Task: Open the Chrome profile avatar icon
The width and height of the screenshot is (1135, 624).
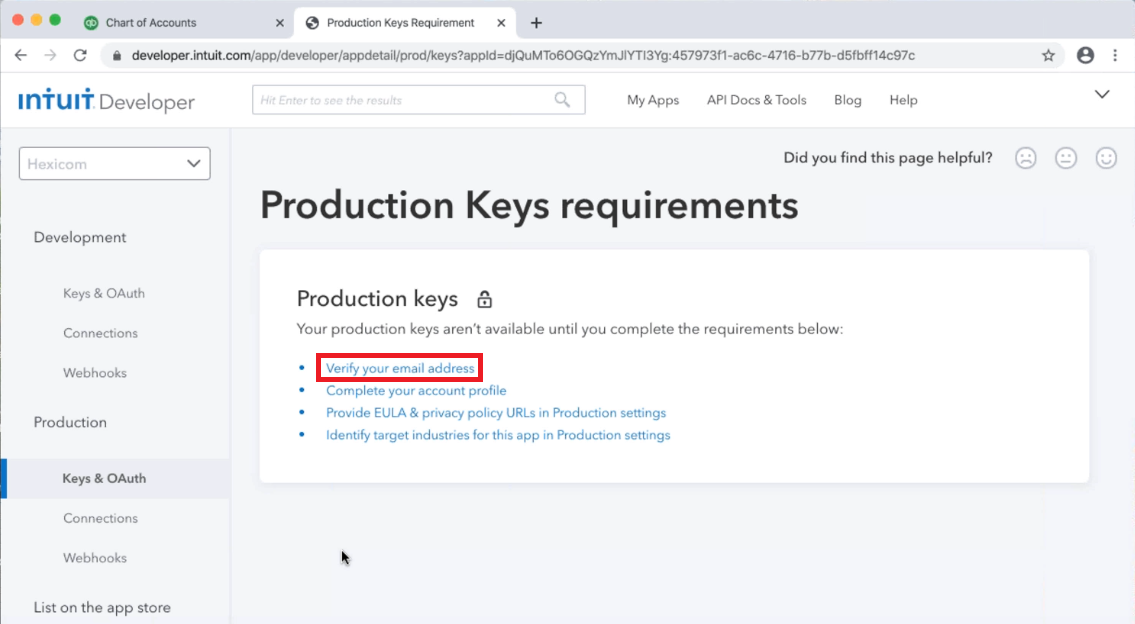Action: [x=1085, y=55]
